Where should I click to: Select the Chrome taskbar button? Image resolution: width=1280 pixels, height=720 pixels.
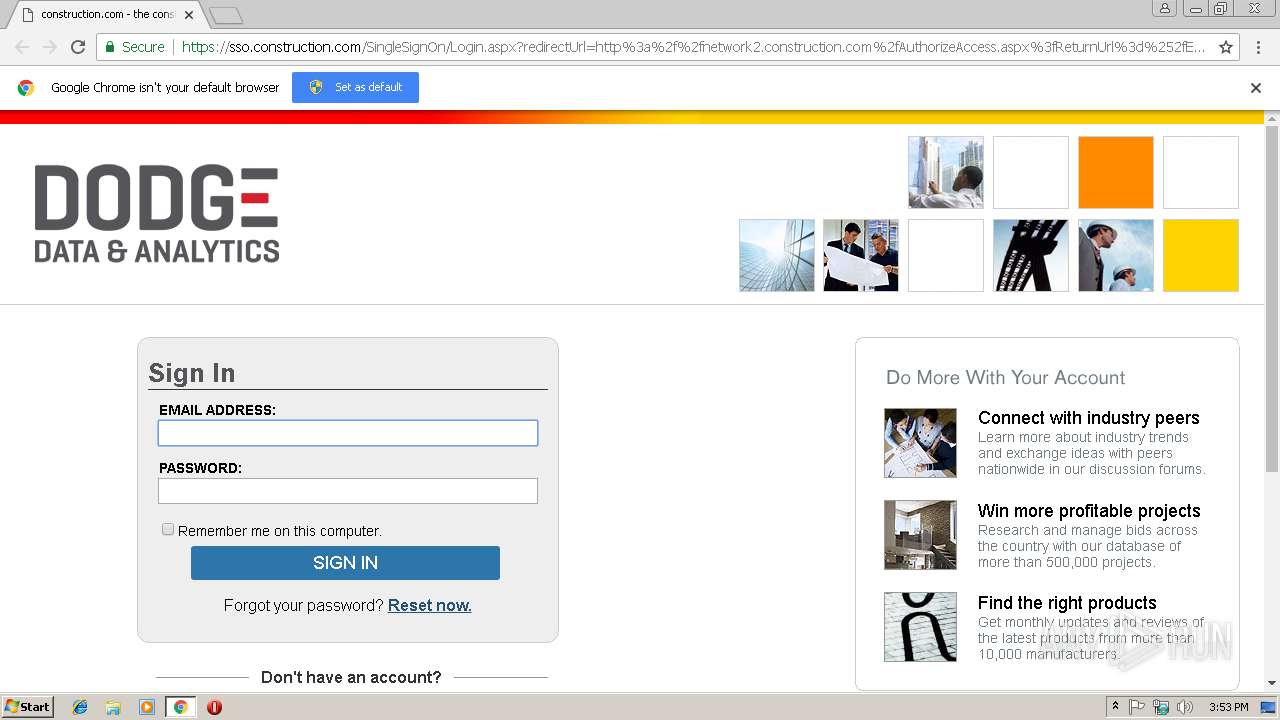(x=180, y=707)
